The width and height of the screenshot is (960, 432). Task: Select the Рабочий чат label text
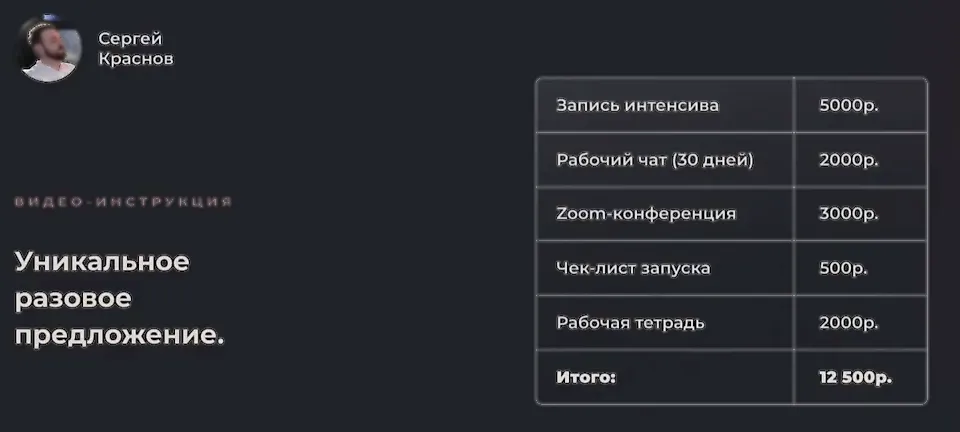611,159
